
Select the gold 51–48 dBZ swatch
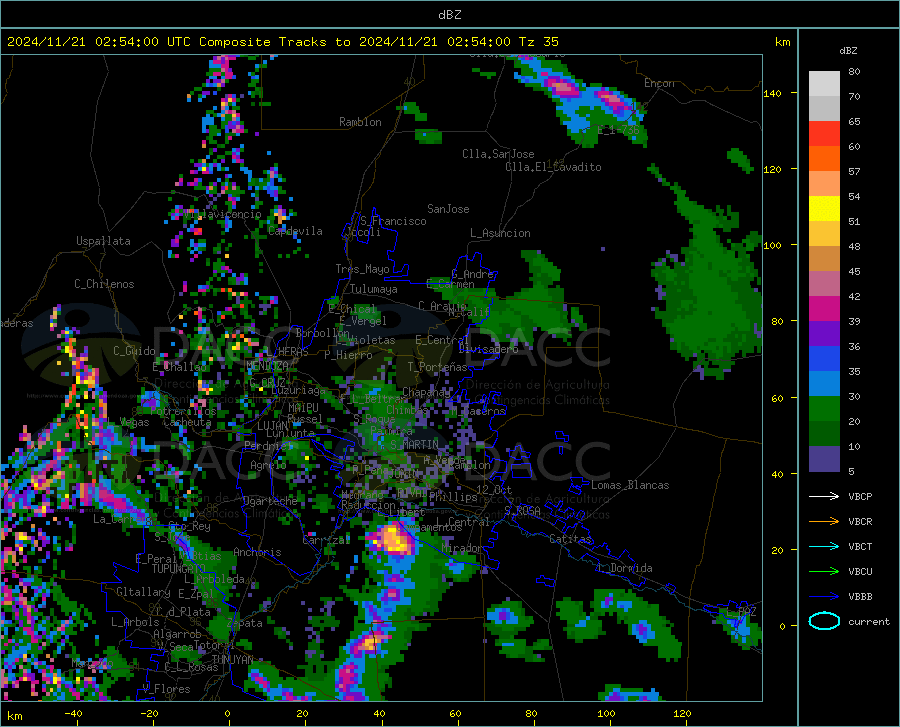click(824, 234)
